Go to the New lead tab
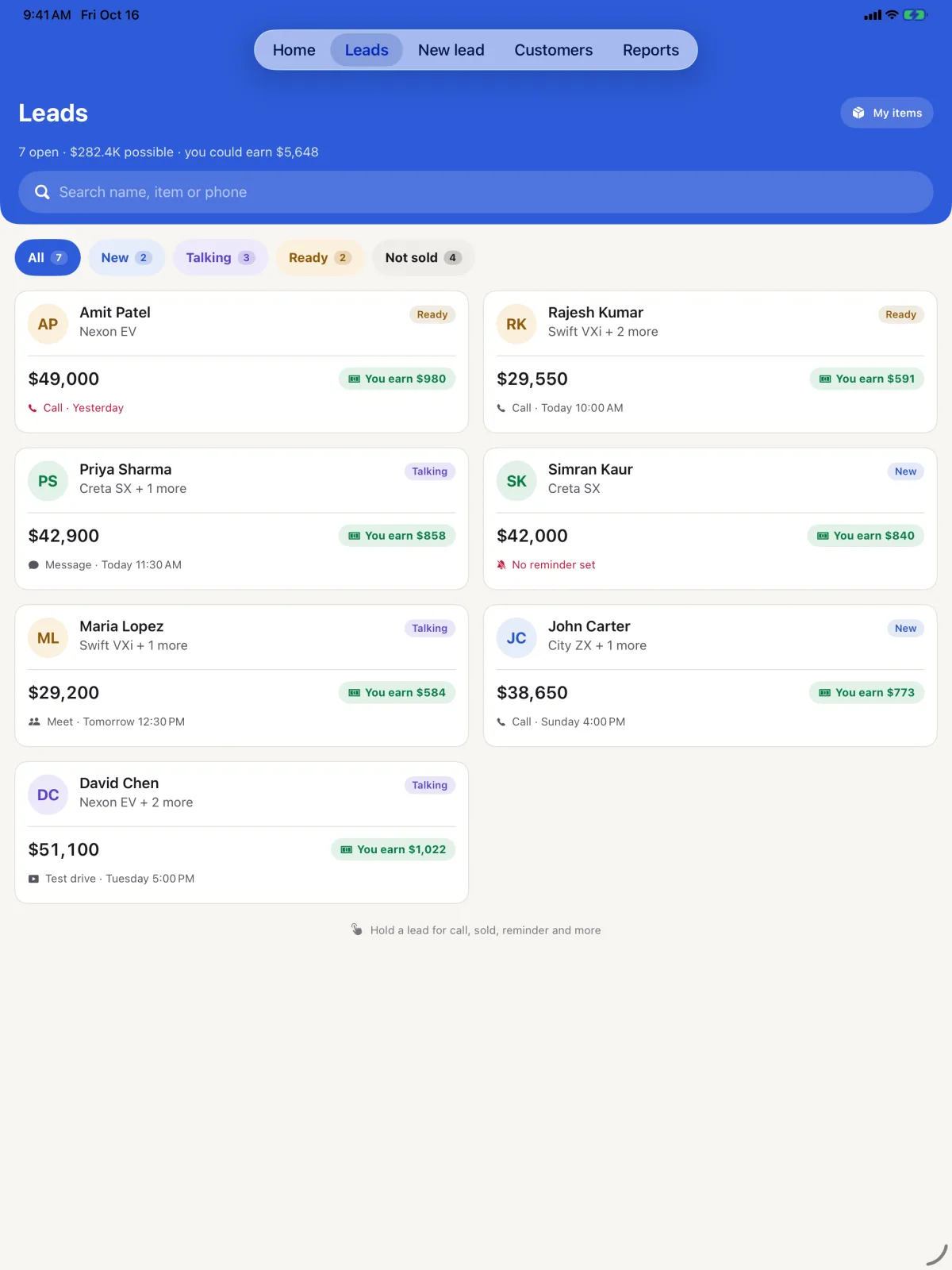 click(x=451, y=50)
